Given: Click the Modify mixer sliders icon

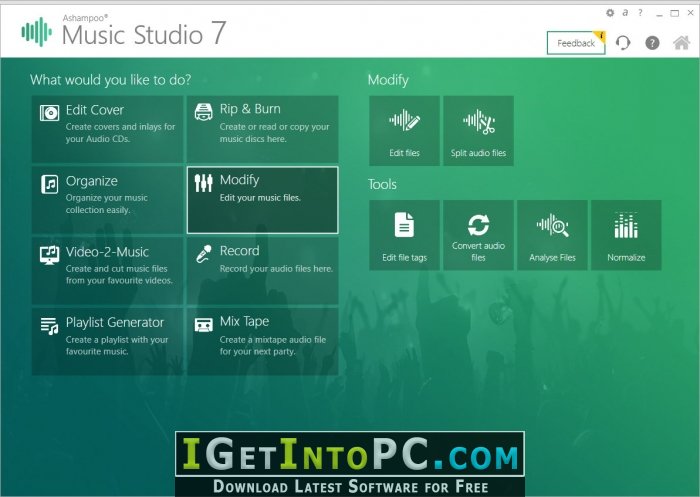Looking at the screenshot, I should [204, 183].
